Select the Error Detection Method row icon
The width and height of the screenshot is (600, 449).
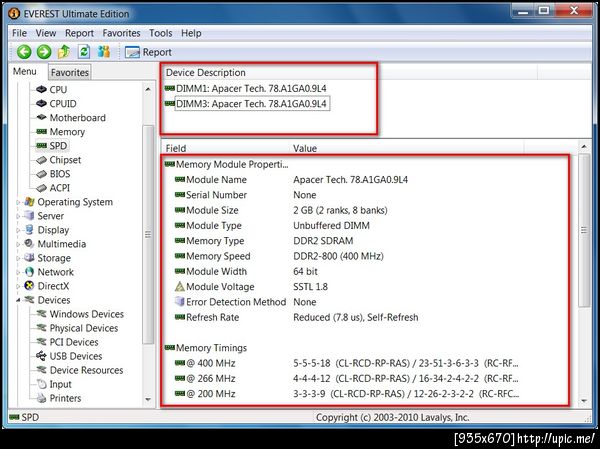(179, 302)
